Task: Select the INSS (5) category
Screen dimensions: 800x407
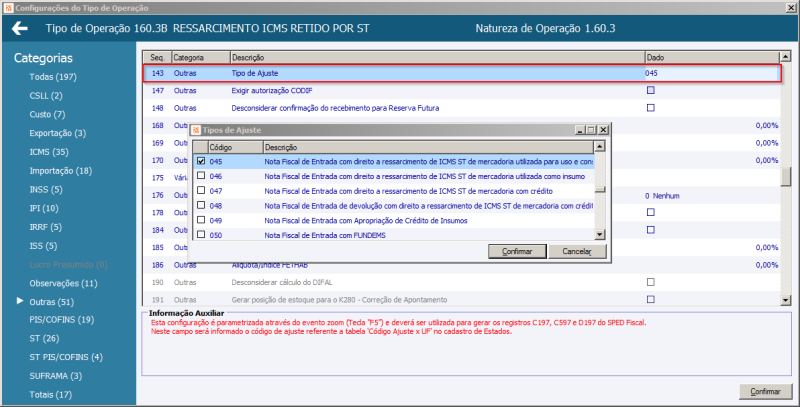Action: click(46, 190)
